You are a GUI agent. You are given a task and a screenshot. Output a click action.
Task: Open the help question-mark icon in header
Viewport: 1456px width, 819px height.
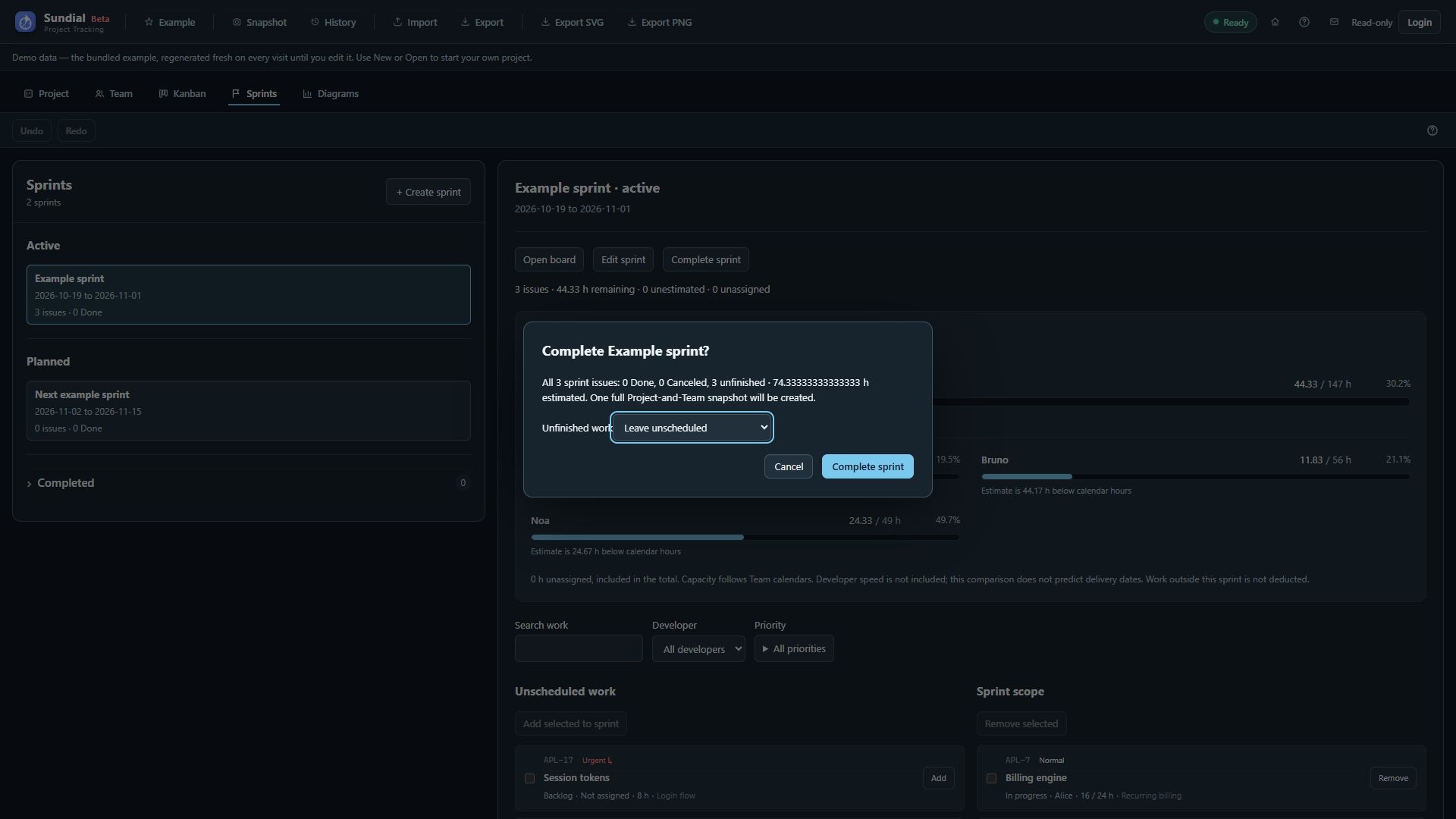click(1304, 22)
